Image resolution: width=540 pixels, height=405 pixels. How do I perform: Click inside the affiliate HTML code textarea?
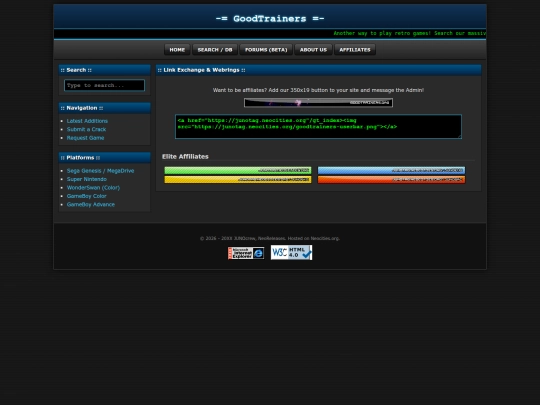(318, 126)
